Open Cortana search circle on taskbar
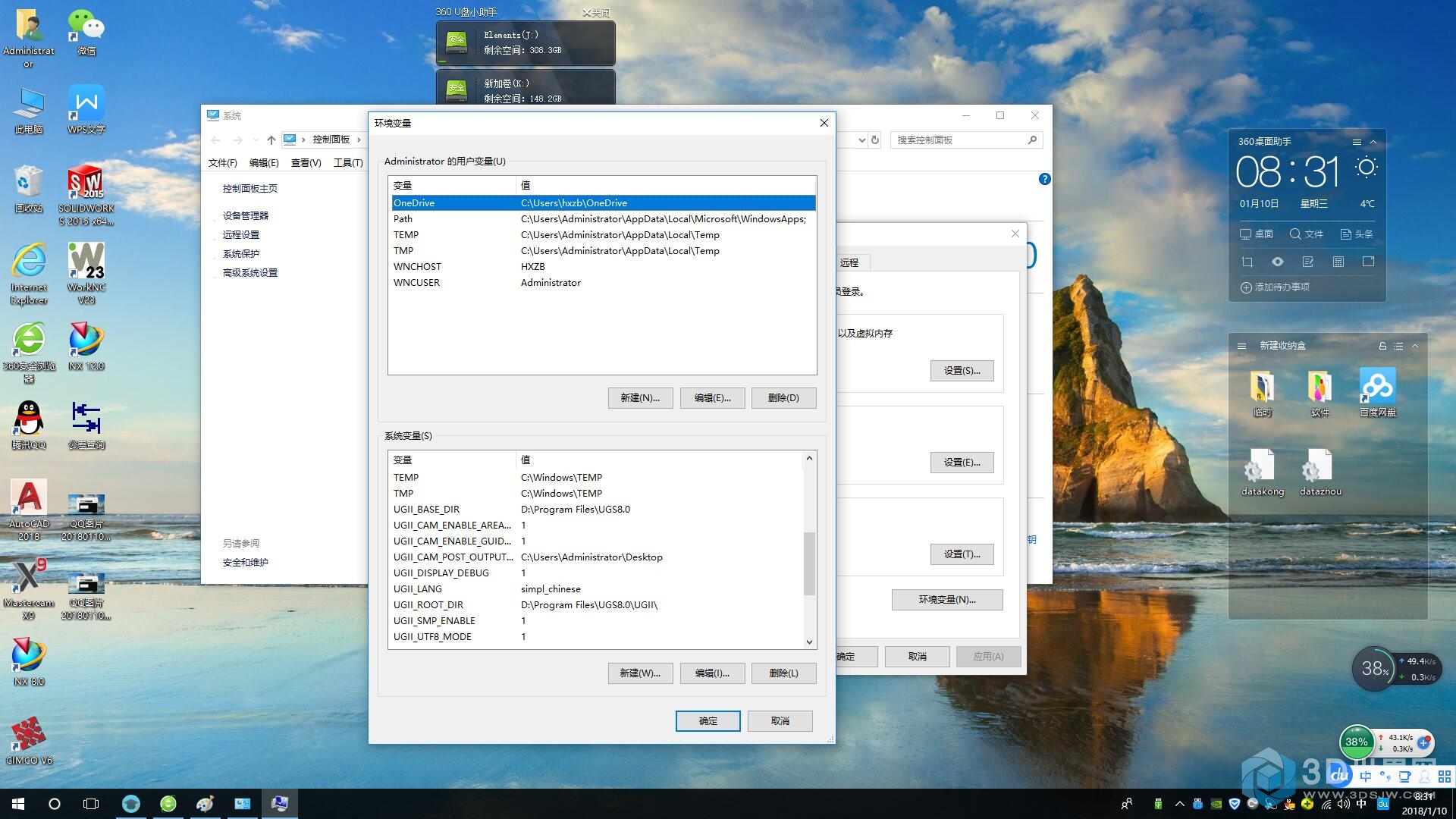 click(x=55, y=804)
